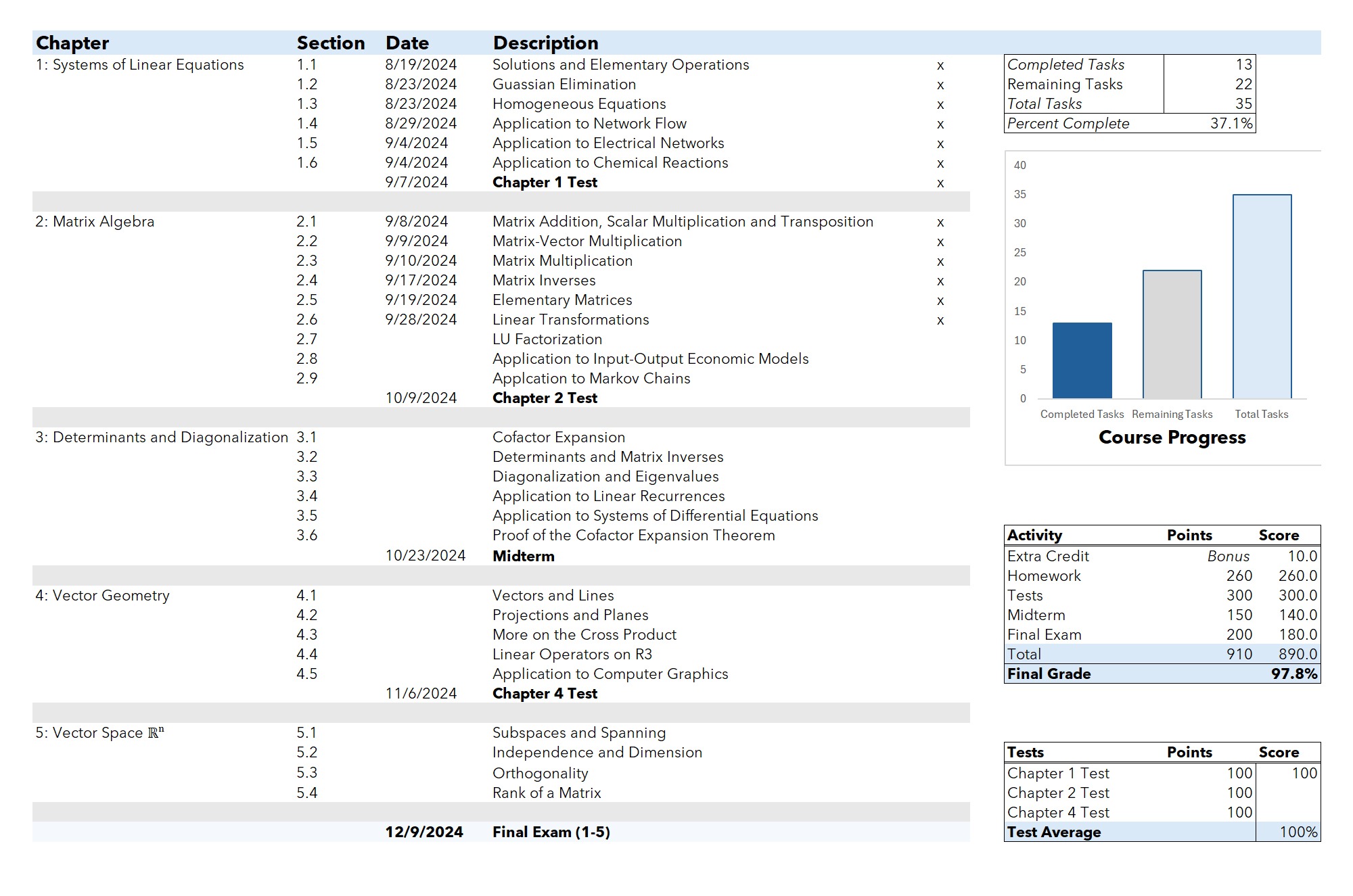
Task: Click 'Rank of a Matrix' cell
Action: [x=547, y=793]
